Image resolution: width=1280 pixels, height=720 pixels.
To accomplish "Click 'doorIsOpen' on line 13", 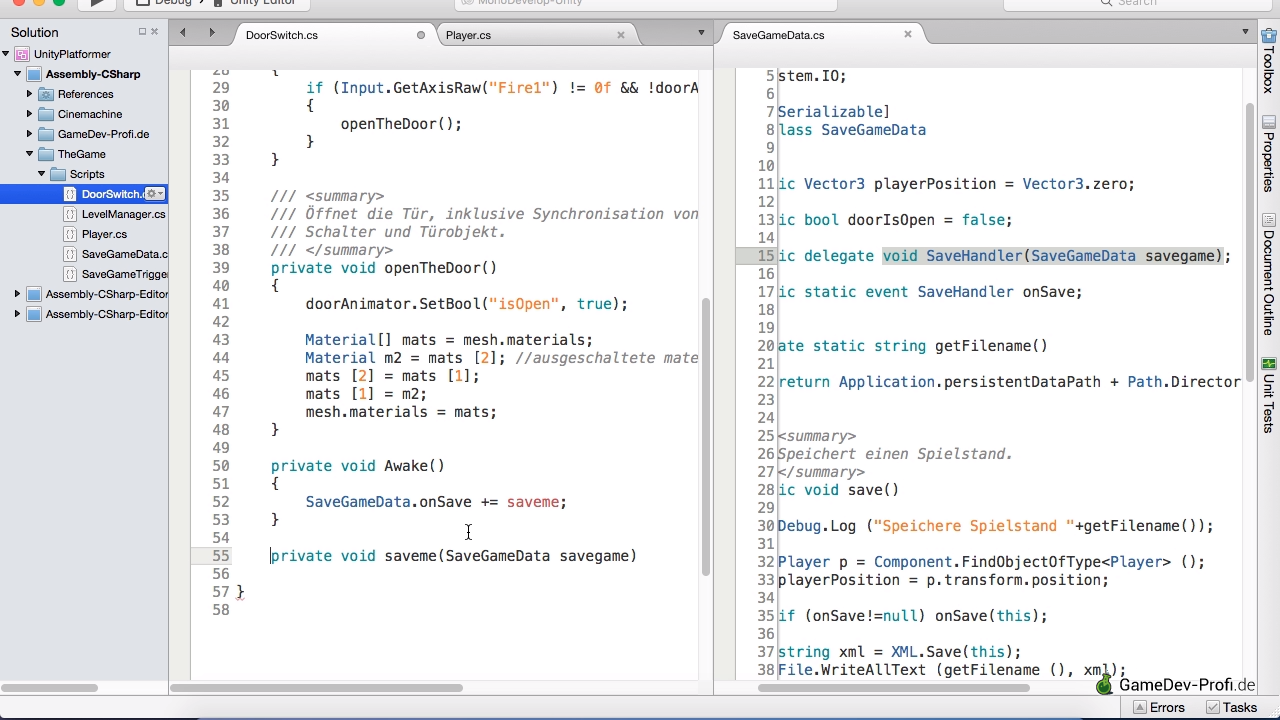I will (896, 220).
